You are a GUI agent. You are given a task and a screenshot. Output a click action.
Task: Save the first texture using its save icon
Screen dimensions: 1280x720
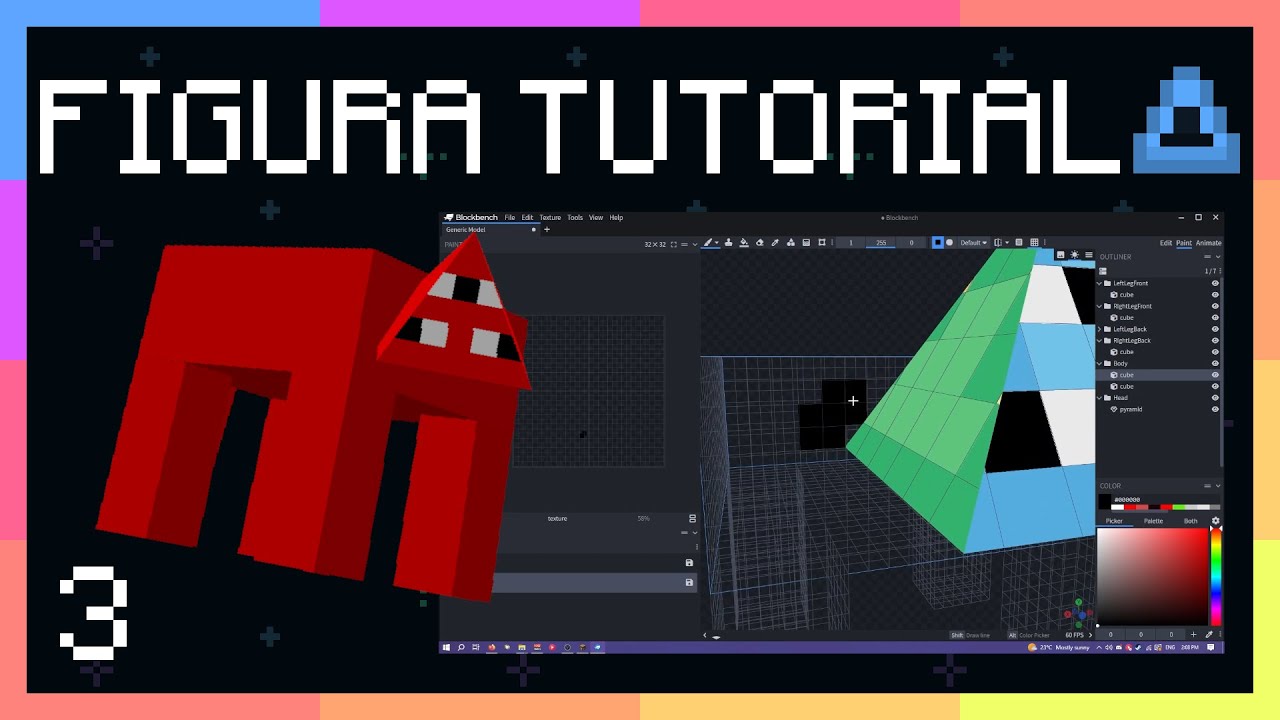(689, 563)
